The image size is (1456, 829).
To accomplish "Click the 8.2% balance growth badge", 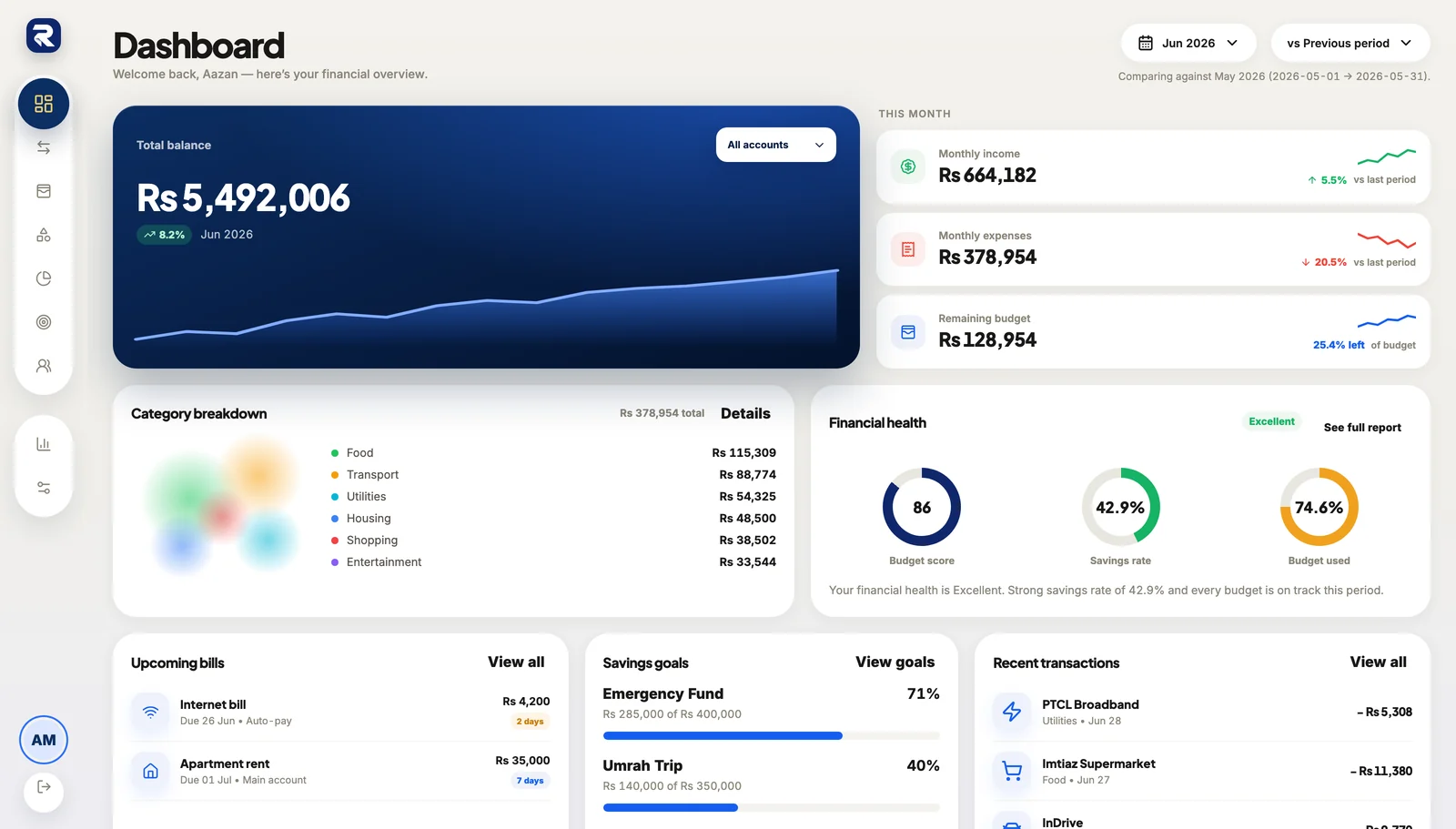I will pos(164,235).
